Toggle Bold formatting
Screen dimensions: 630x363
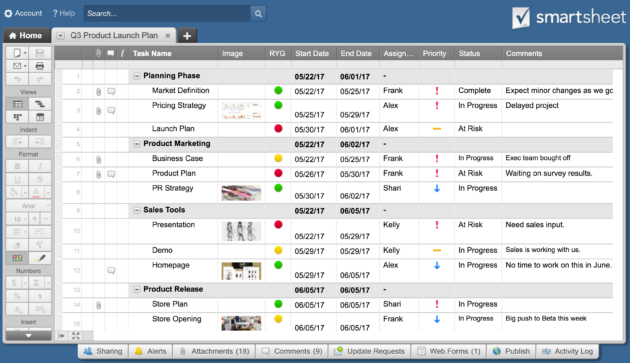(x=17, y=166)
